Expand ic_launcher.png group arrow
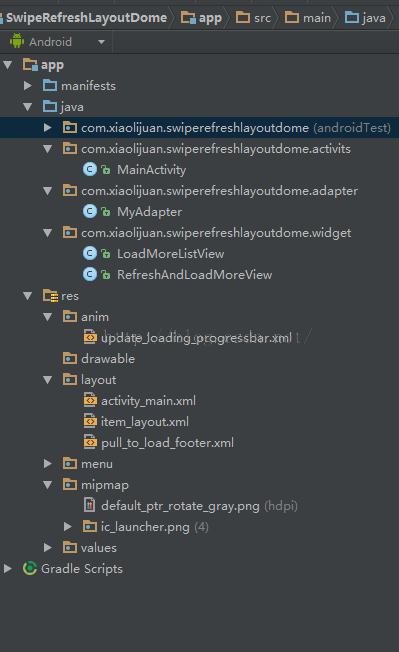 pyautogui.click(x=68, y=527)
